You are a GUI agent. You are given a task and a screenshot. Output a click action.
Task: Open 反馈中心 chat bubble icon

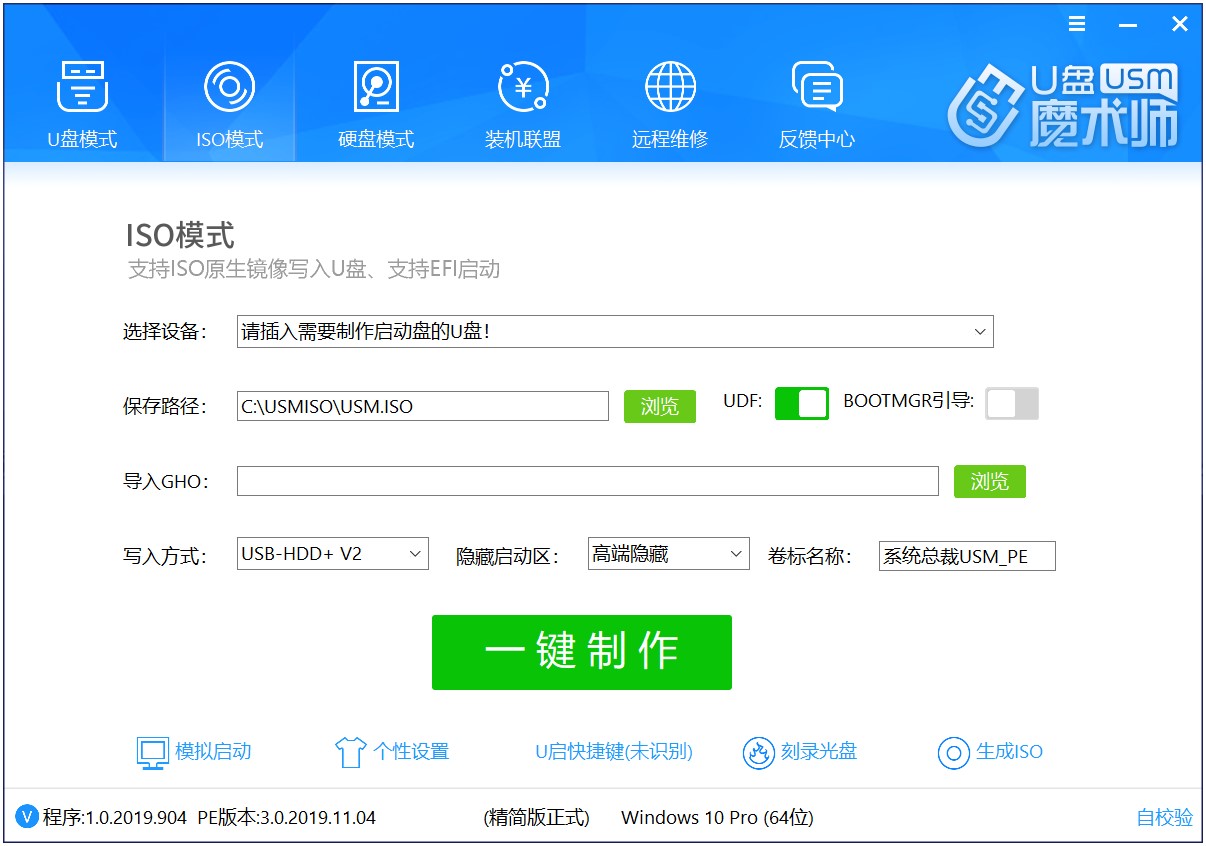pos(817,87)
